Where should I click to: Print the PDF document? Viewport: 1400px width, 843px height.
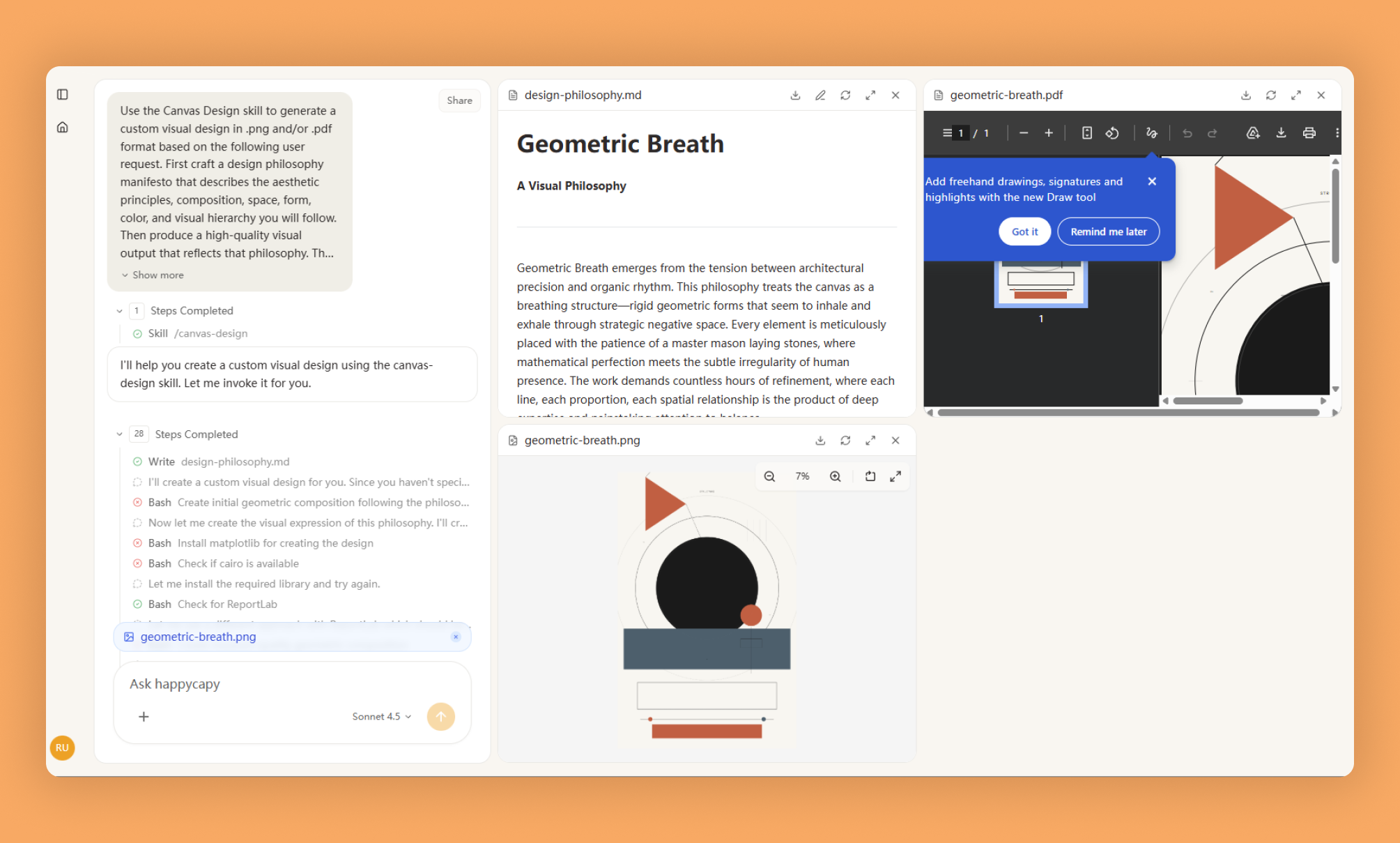(x=1309, y=133)
